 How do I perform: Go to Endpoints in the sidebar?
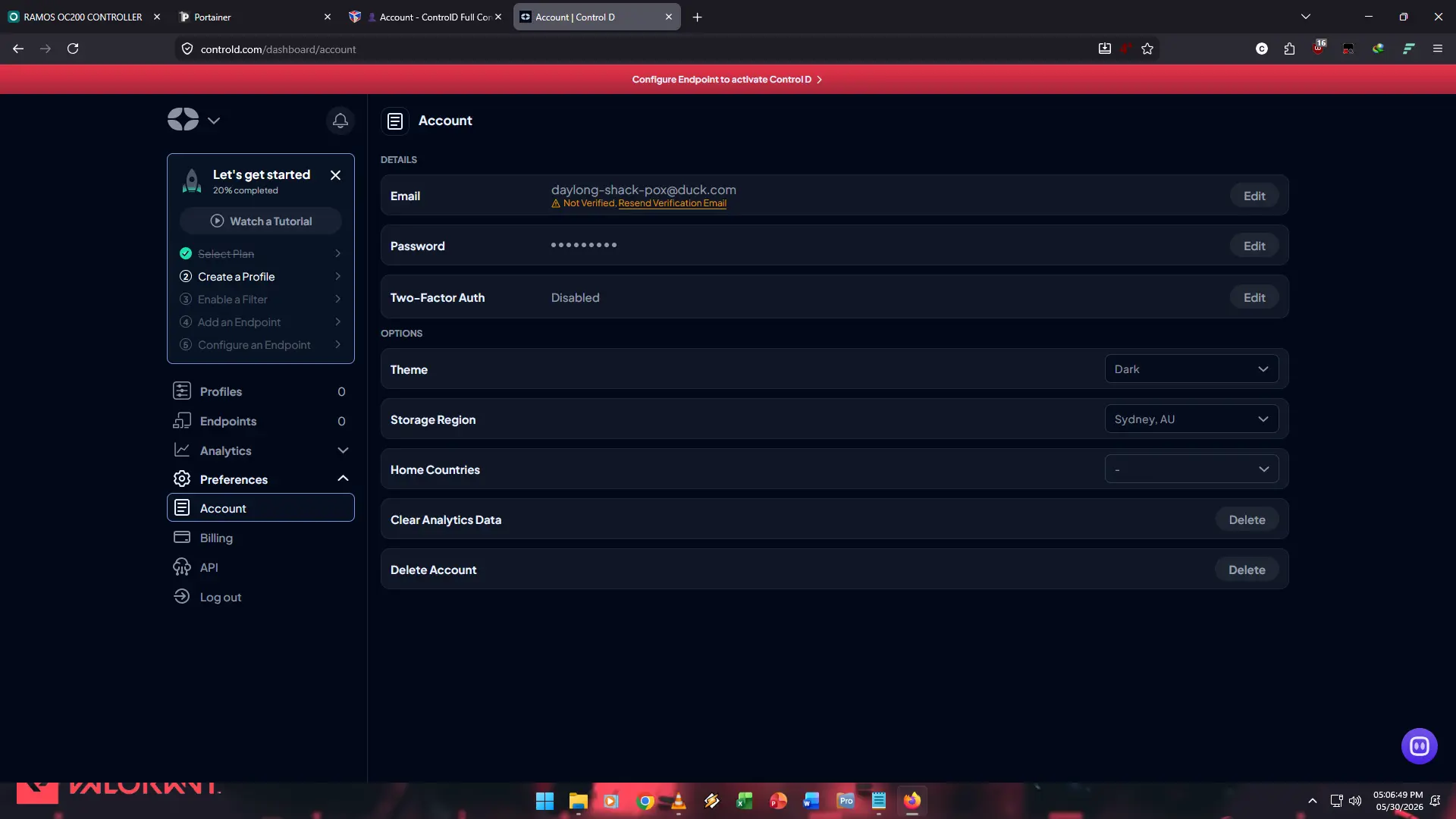tap(260, 421)
